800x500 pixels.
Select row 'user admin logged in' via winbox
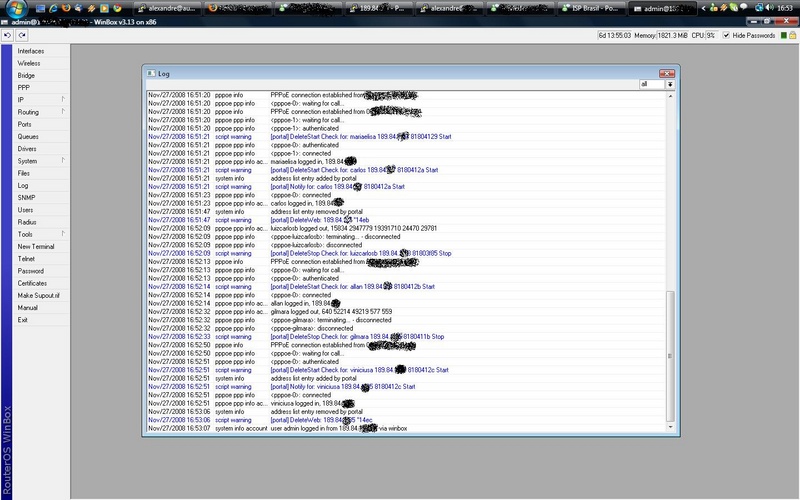pos(406,428)
